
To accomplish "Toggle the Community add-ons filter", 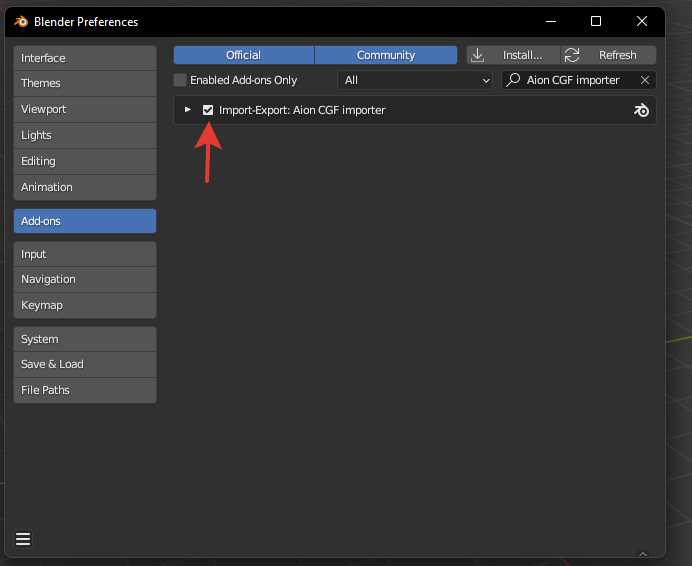I will pos(386,55).
